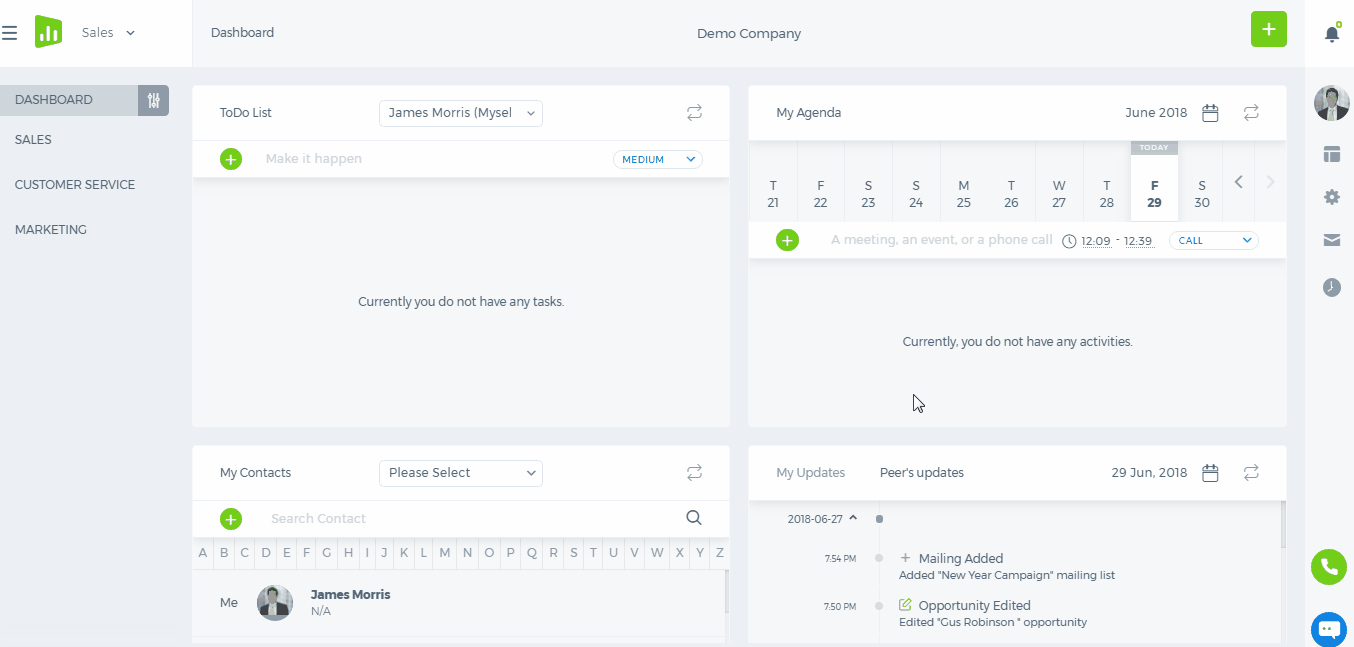Open the layout panel icon in right sidebar

1331,154
